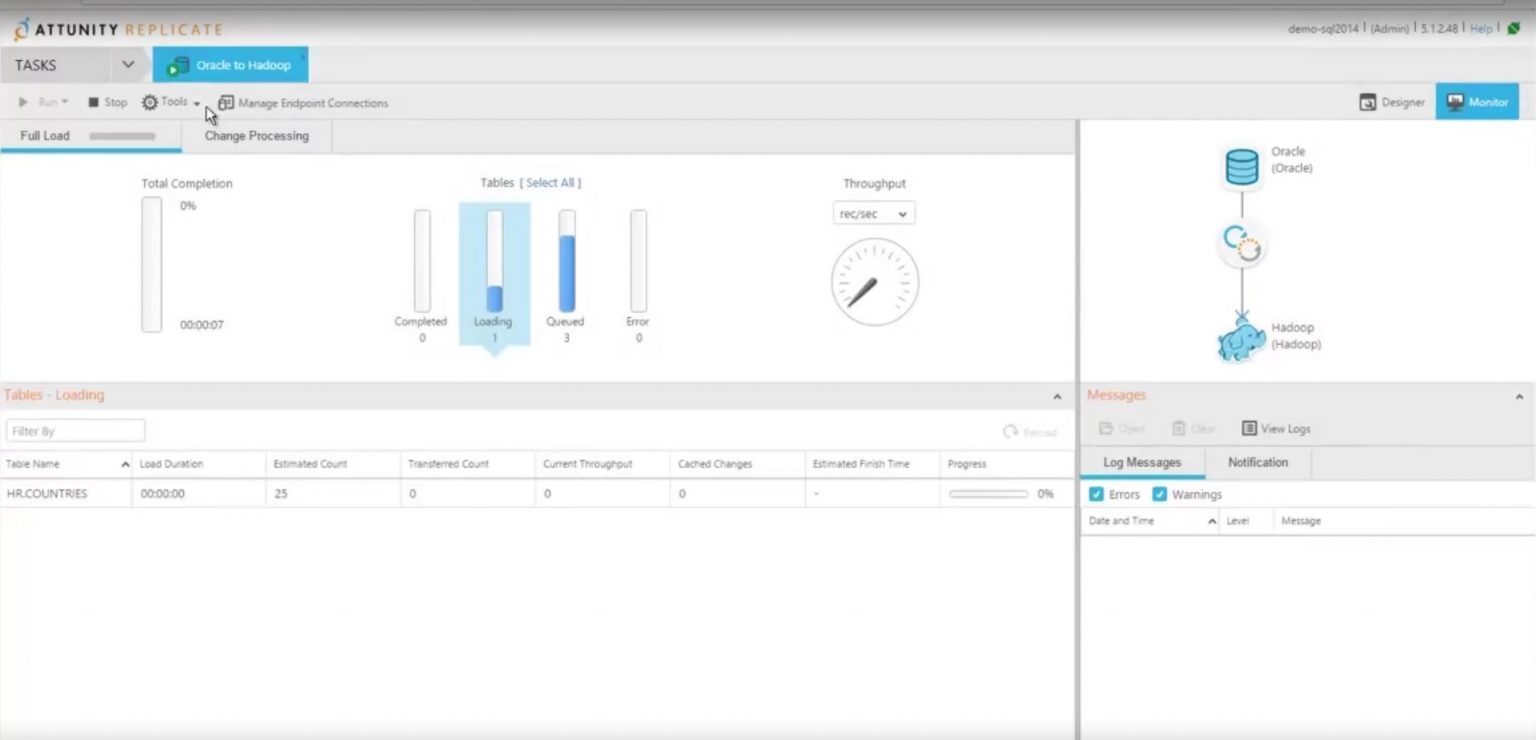Uncheck the Warnings filter

click(x=1160, y=494)
